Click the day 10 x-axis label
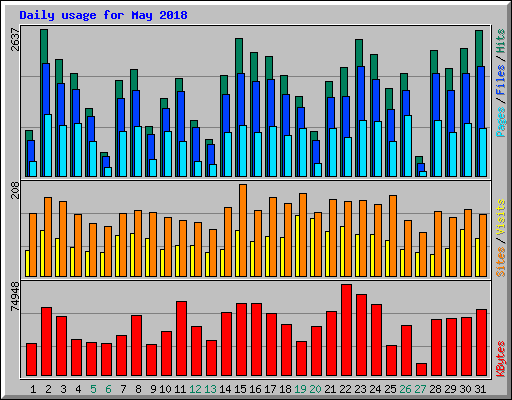 click(x=165, y=389)
